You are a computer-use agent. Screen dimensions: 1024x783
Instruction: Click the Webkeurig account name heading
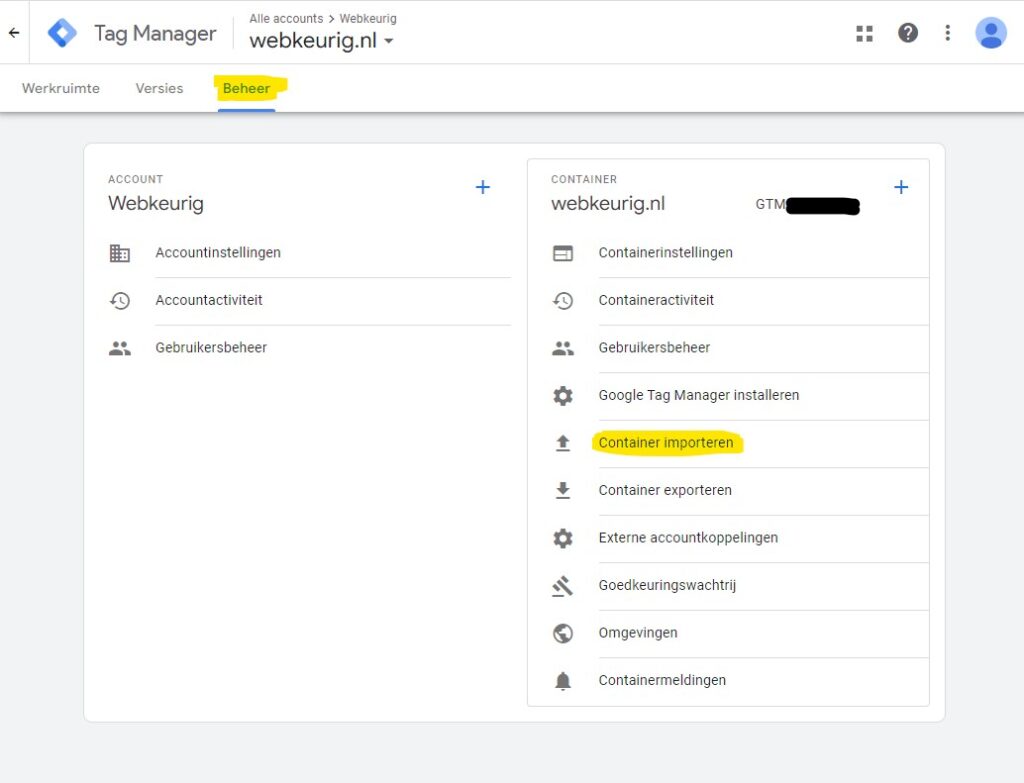tap(156, 203)
